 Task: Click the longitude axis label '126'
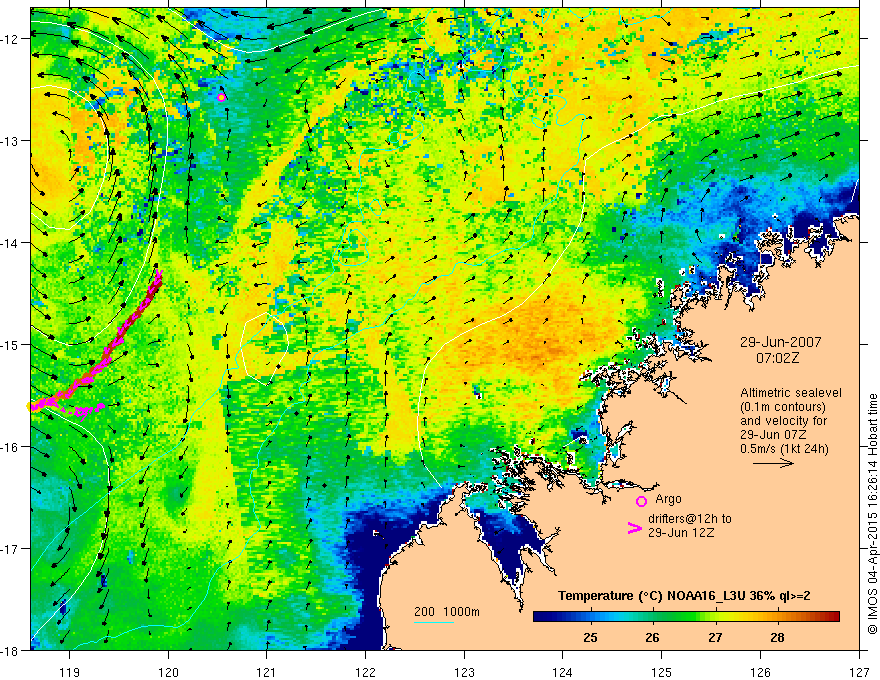coord(760,673)
